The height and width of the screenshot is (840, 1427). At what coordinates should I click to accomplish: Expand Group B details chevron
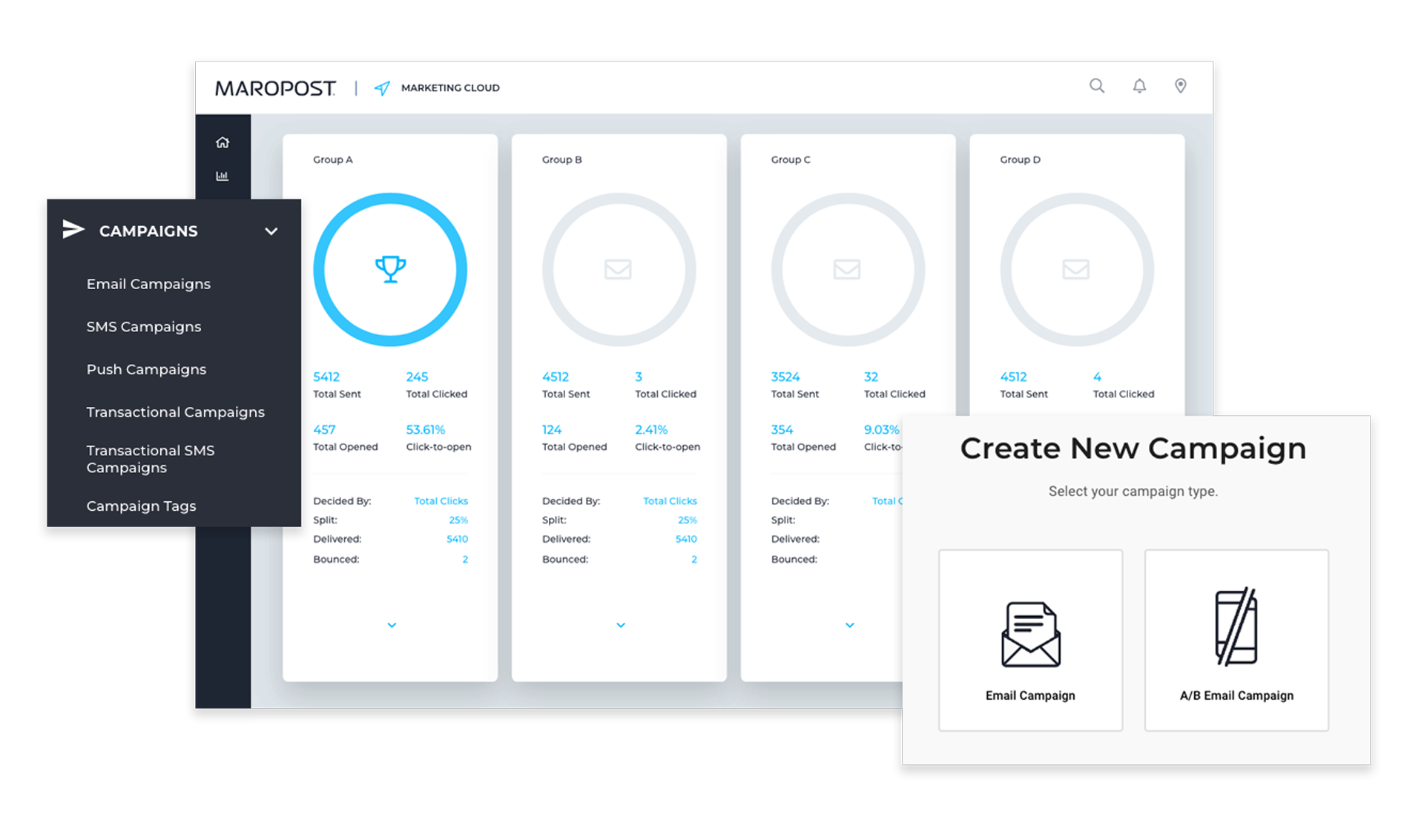pyautogui.click(x=621, y=625)
